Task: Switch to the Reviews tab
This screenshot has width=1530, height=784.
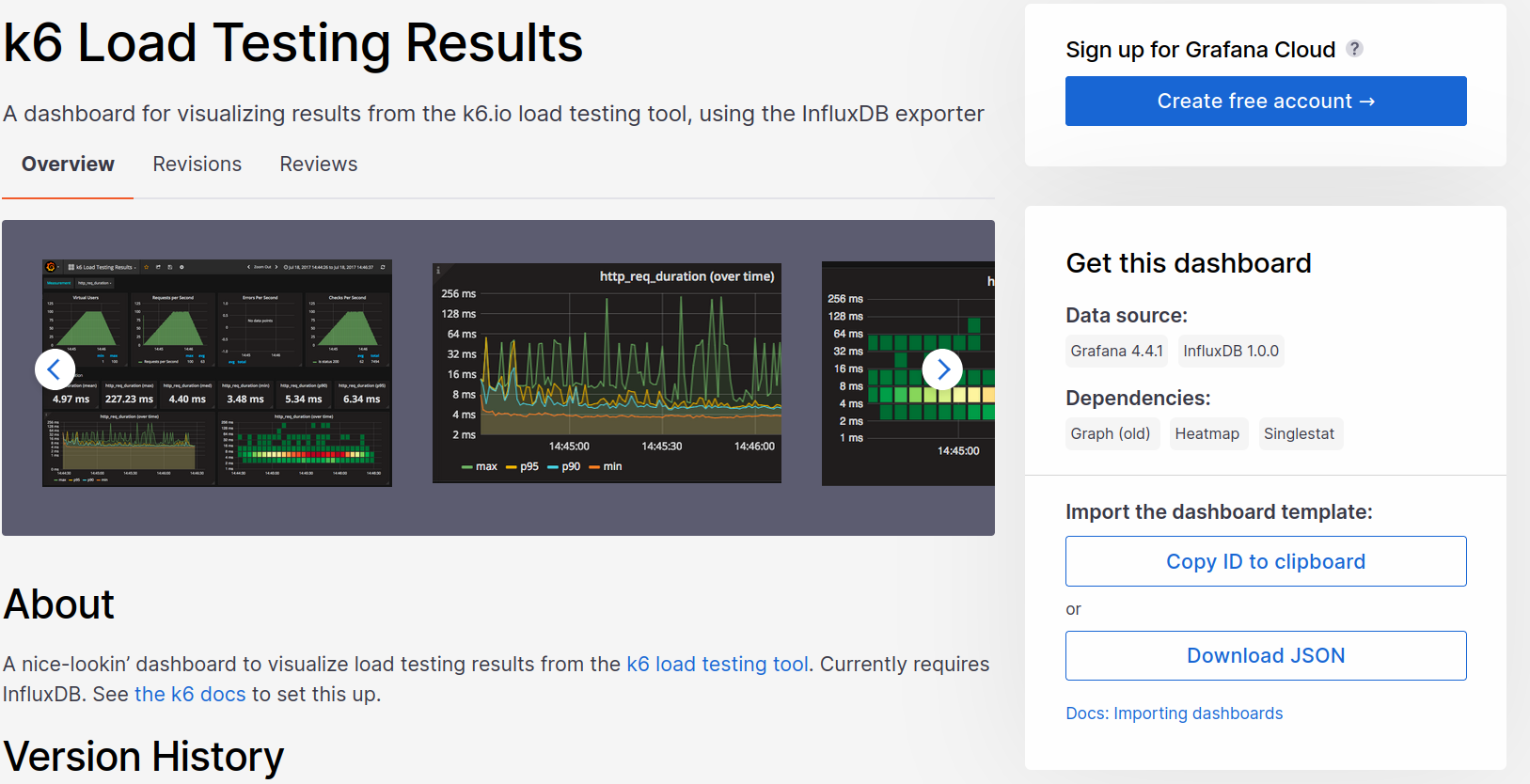Action: pyautogui.click(x=319, y=165)
